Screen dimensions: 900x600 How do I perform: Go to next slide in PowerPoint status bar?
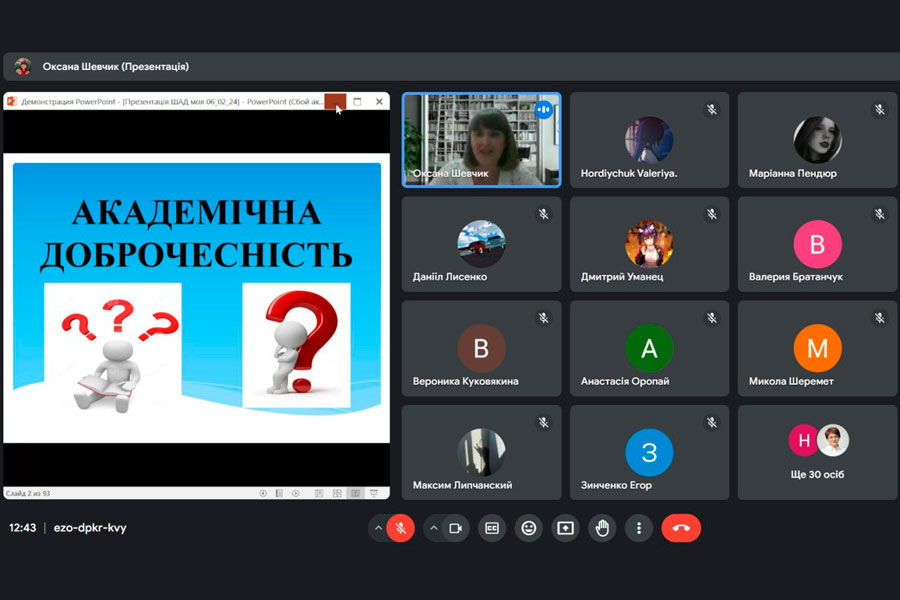coord(296,493)
